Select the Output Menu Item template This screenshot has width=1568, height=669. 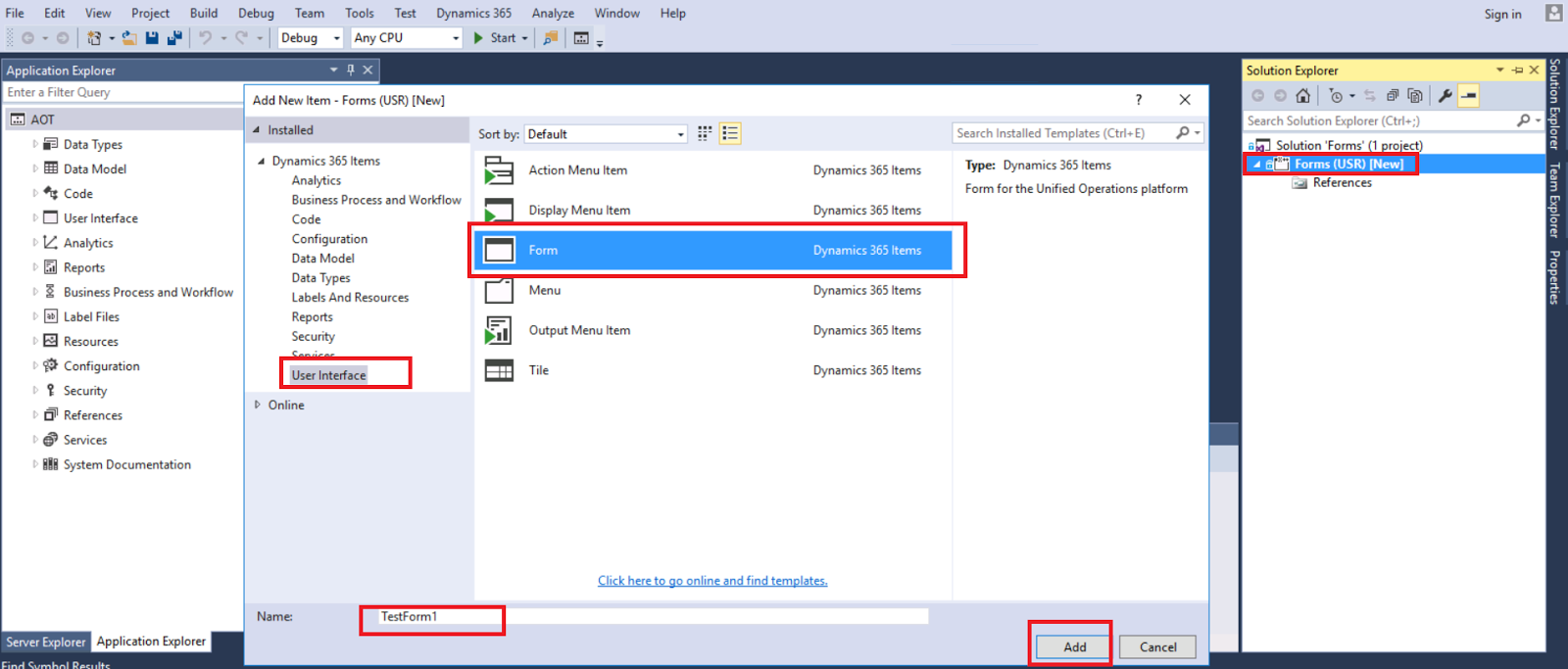(x=713, y=331)
